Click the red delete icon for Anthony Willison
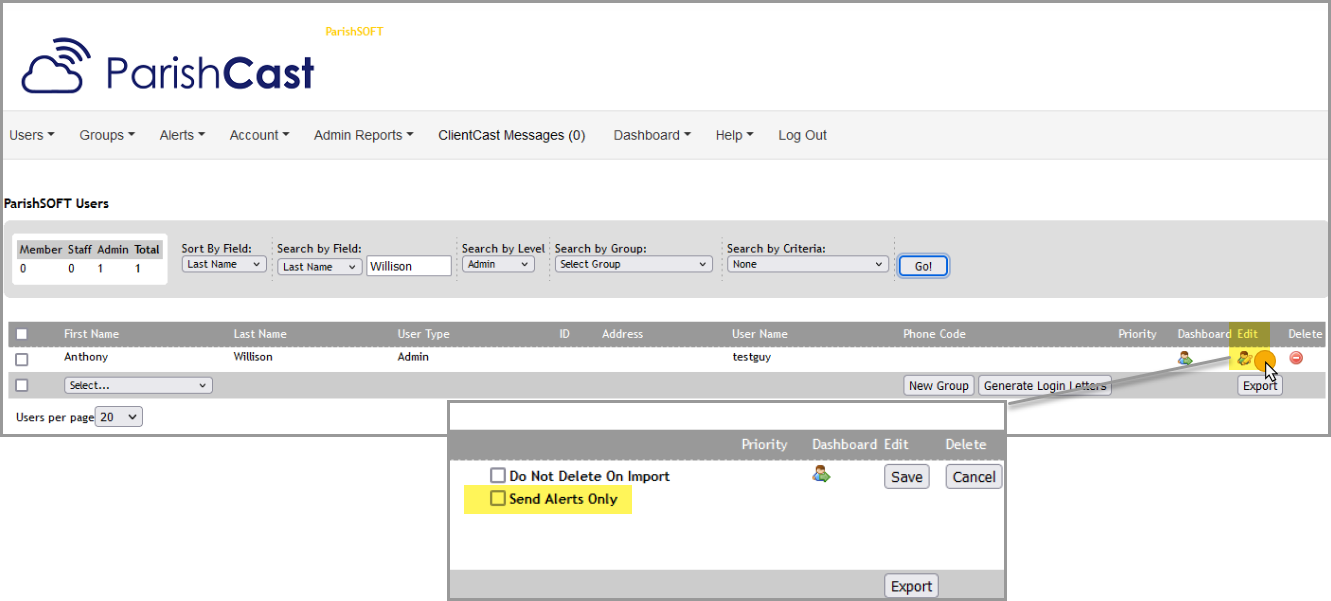The height and width of the screenshot is (601, 1331). pyautogui.click(x=1296, y=358)
